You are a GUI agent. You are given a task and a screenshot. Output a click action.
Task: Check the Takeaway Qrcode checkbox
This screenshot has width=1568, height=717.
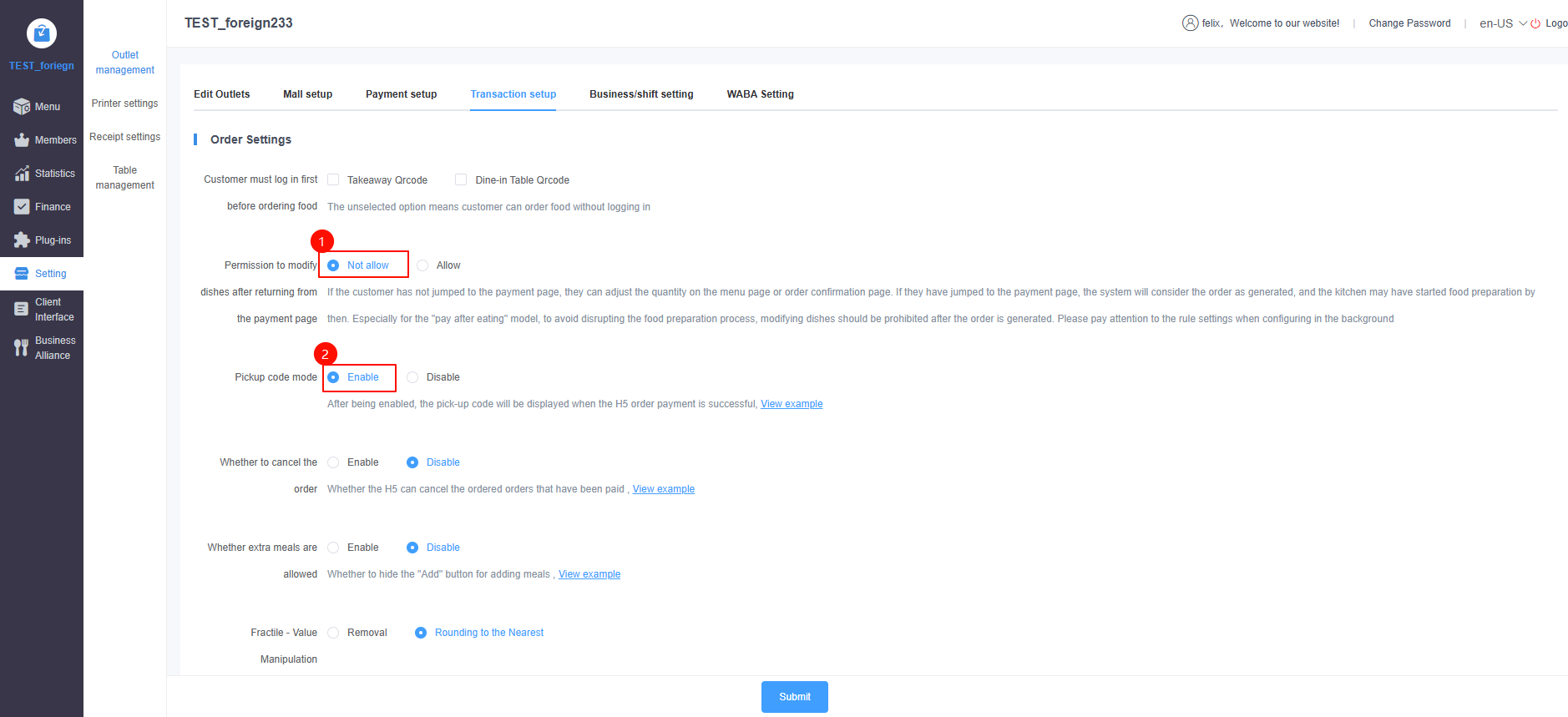pyautogui.click(x=333, y=179)
